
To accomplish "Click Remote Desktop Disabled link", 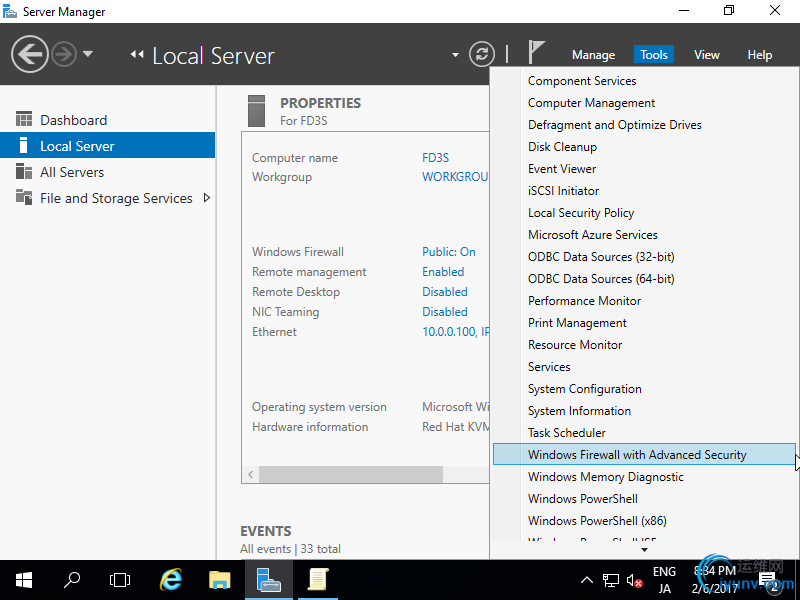I will point(444,291).
